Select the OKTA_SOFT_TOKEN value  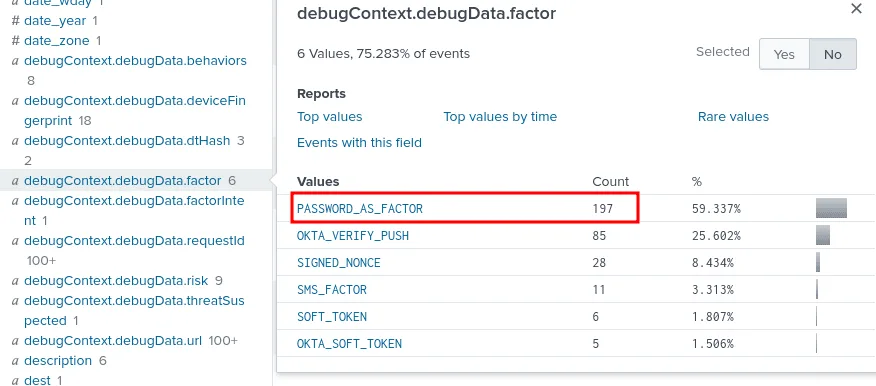(349, 344)
